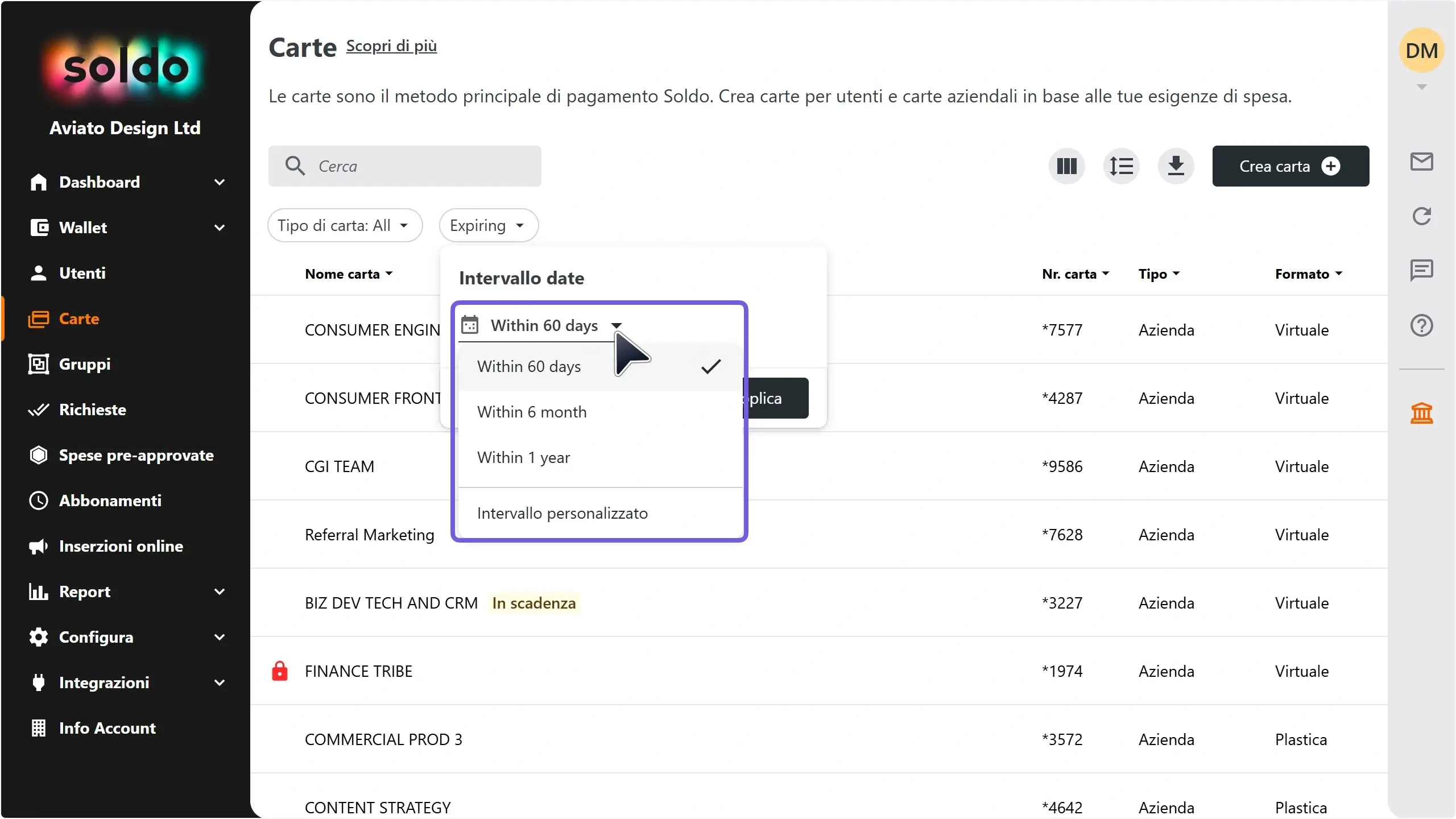Viewport: 1456px width, 819px height.
Task: Click the Cerca search field
Action: (x=405, y=166)
